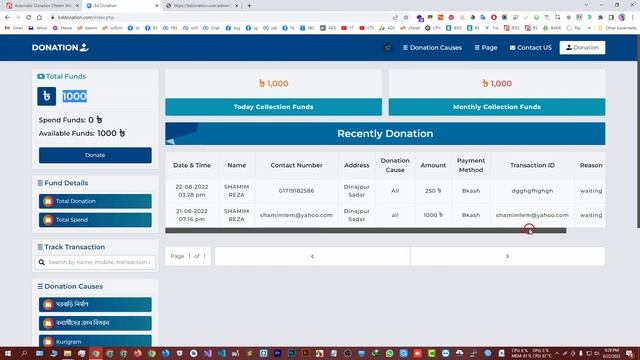Click the page vertical scrollbar
Viewport: 640px width, 360px height.
tap(638, 131)
